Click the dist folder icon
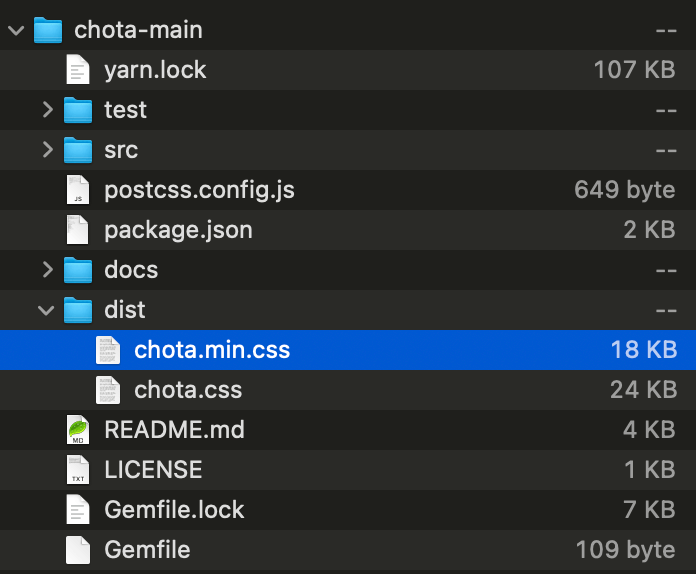Image resolution: width=696 pixels, height=574 pixels. [78, 310]
